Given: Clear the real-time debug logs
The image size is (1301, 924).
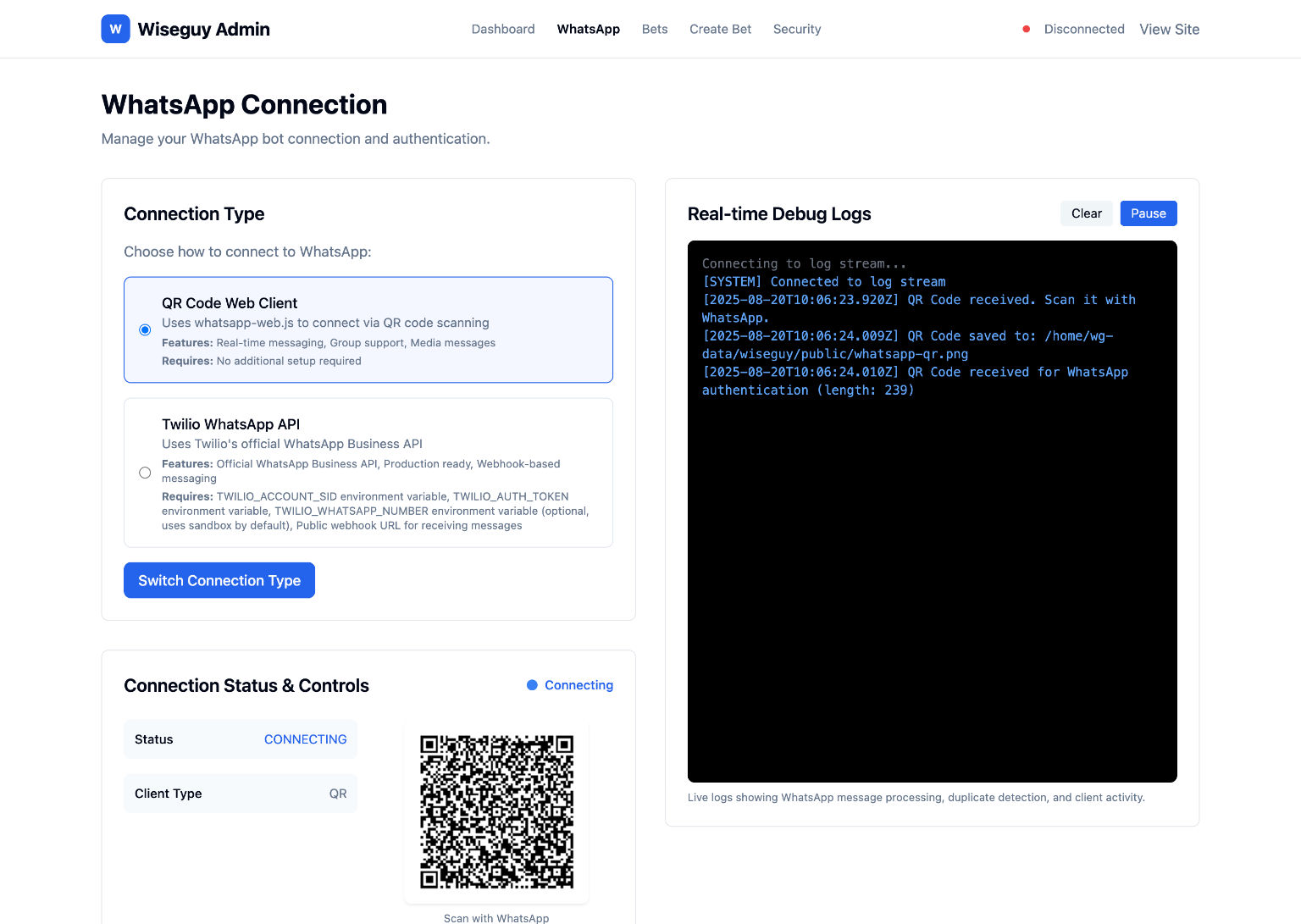Looking at the screenshot, I should [1086, 213].
